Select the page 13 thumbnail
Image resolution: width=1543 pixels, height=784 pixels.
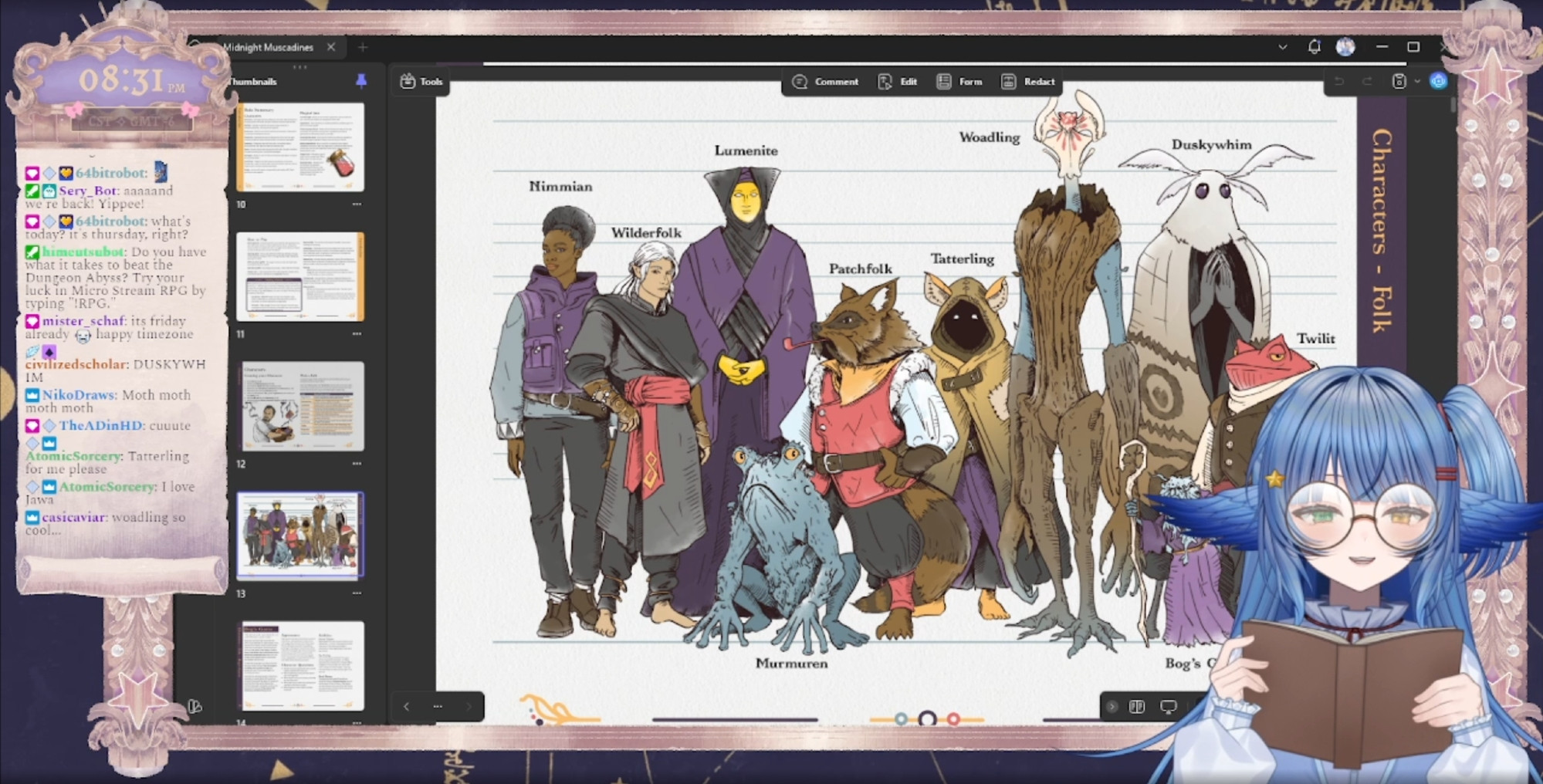pos(300,536)
